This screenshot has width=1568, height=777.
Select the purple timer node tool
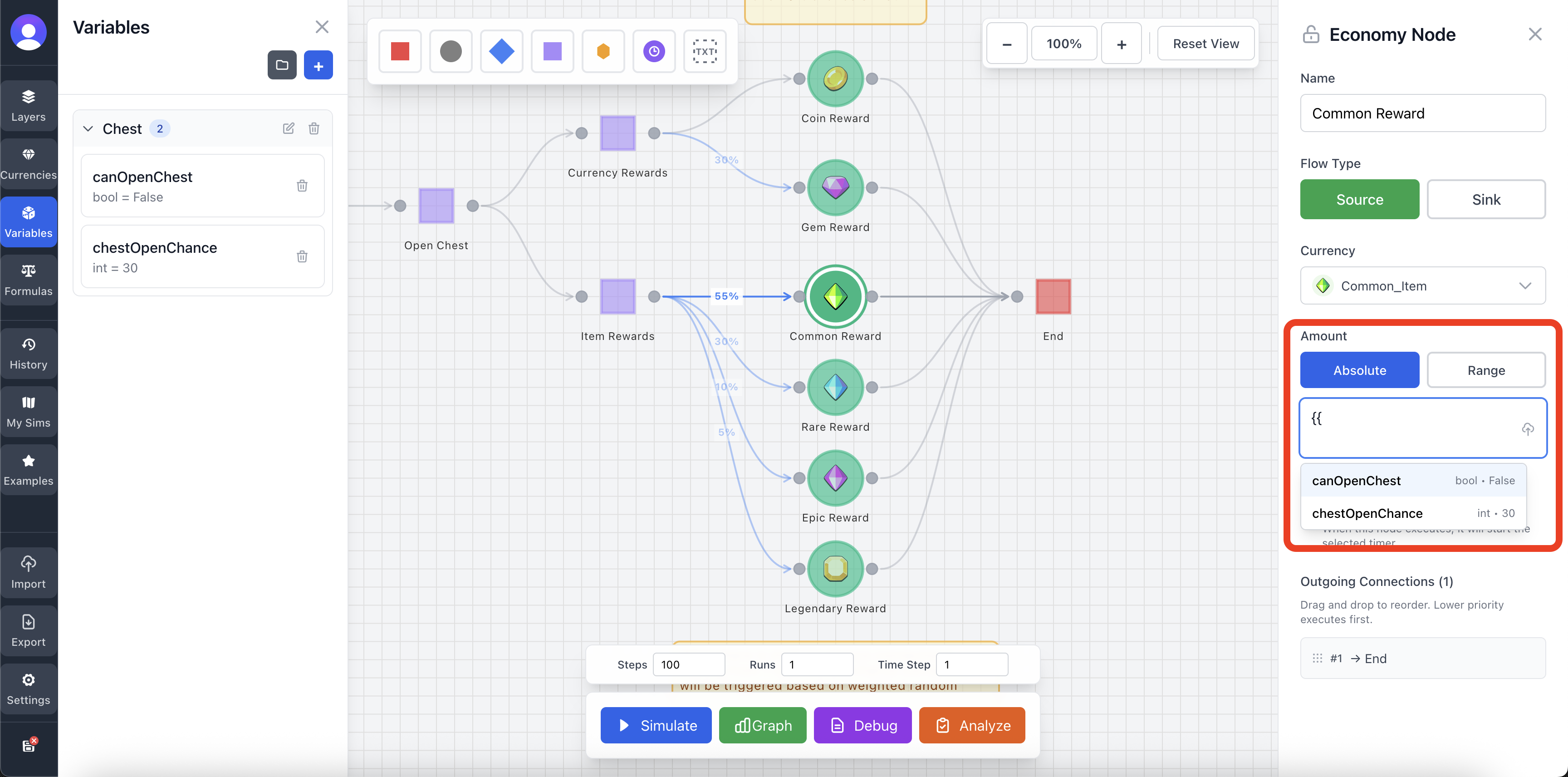tap(654, 51)
